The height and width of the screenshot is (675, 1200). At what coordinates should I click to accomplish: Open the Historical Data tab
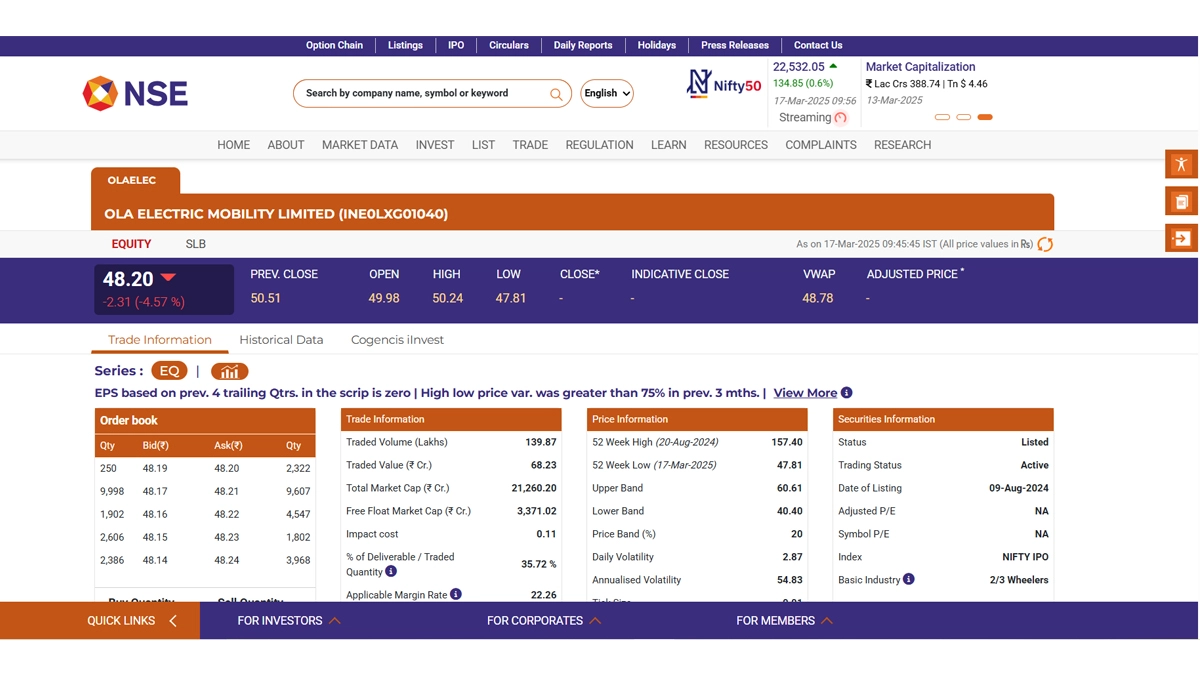coord(281,340)
